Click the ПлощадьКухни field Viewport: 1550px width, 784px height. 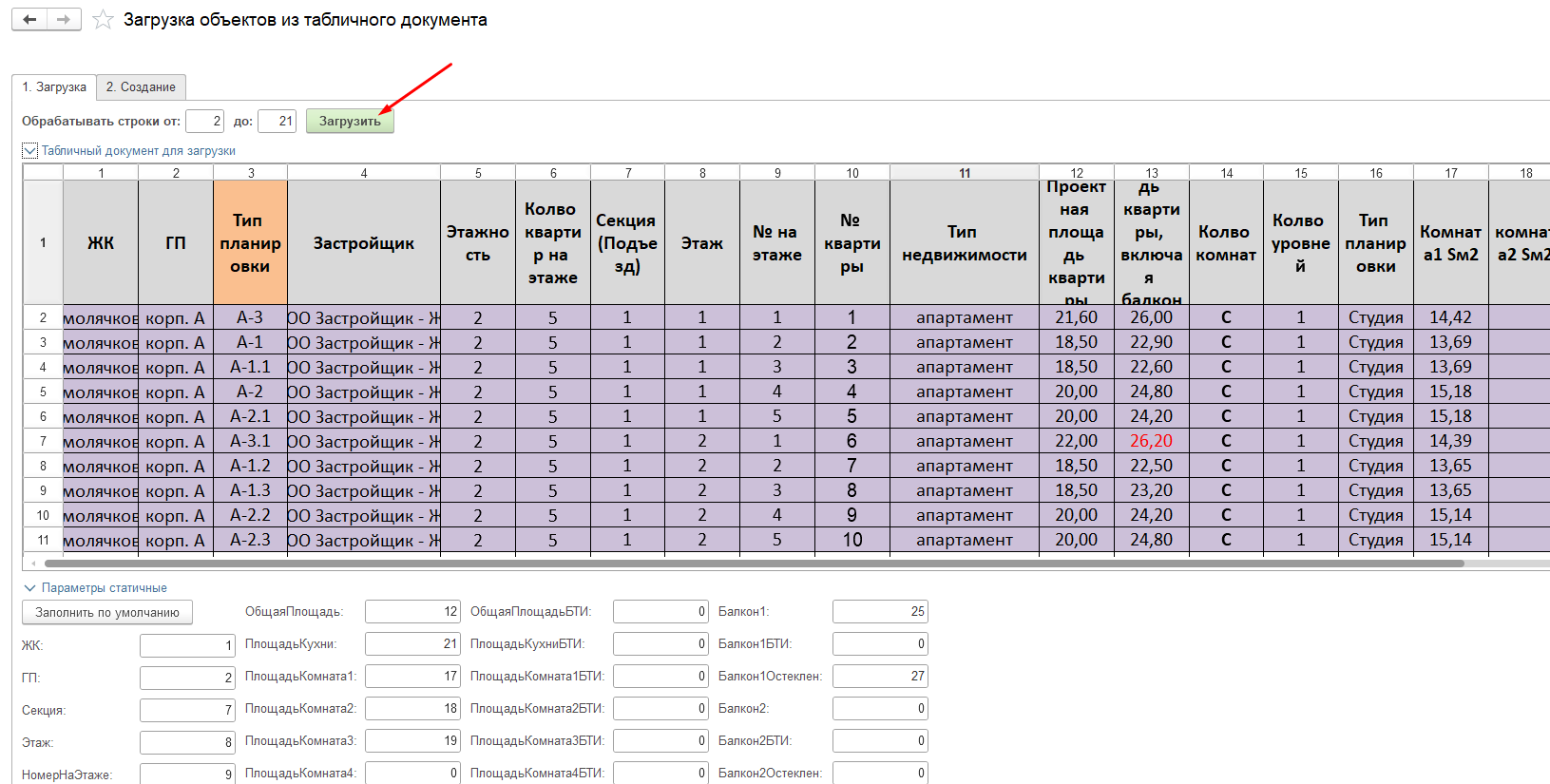pos(412,643)
